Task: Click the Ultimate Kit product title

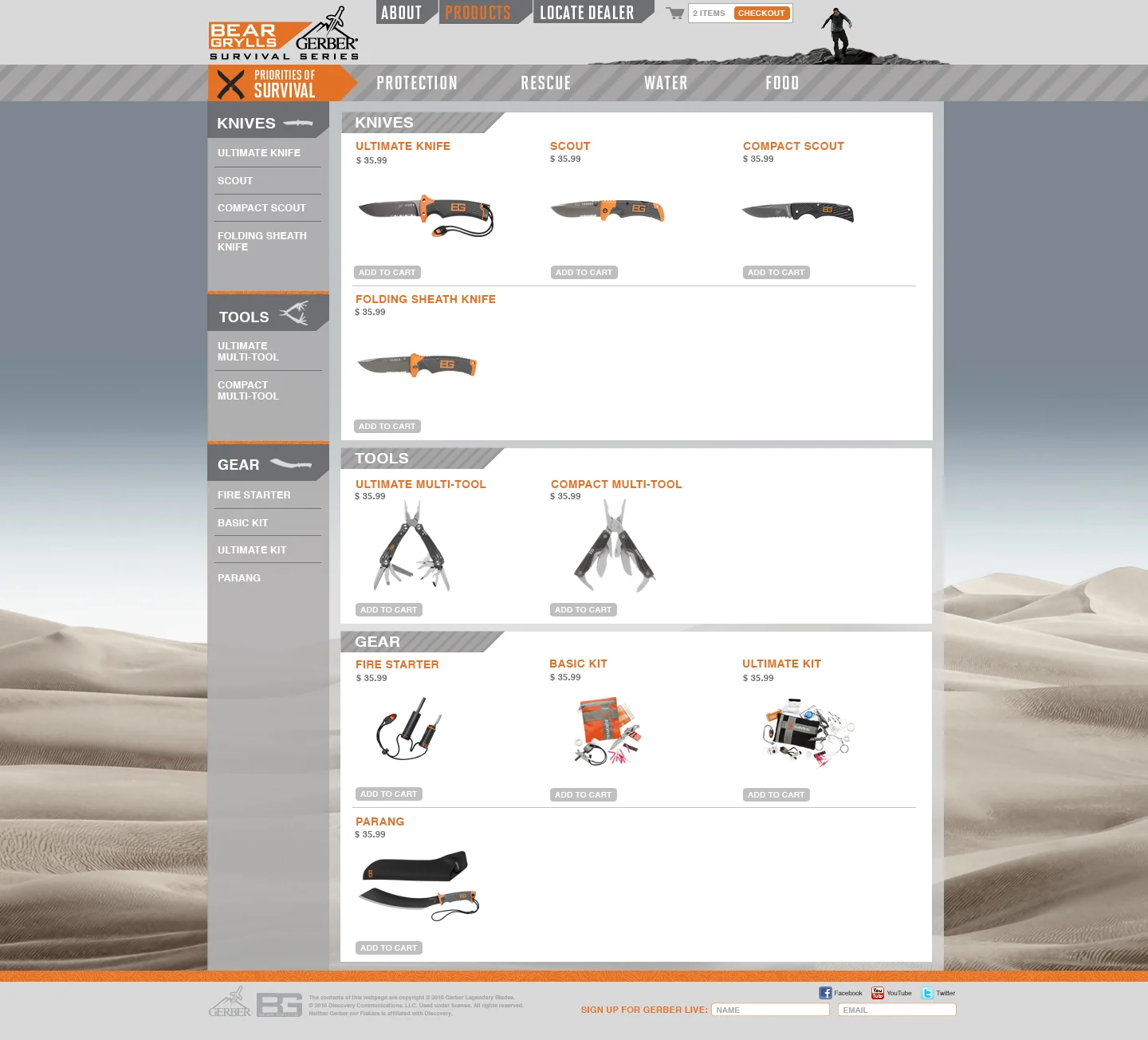Action: (782, 664)
